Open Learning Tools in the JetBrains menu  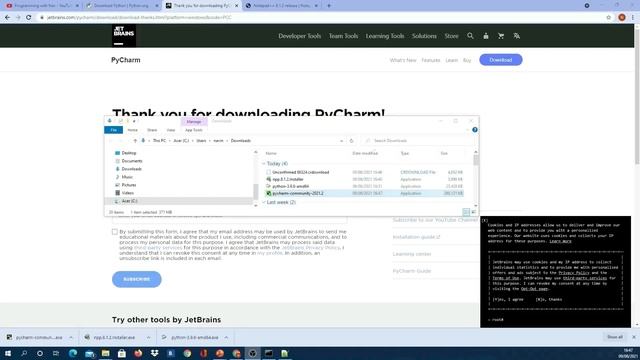coord(384,36)
